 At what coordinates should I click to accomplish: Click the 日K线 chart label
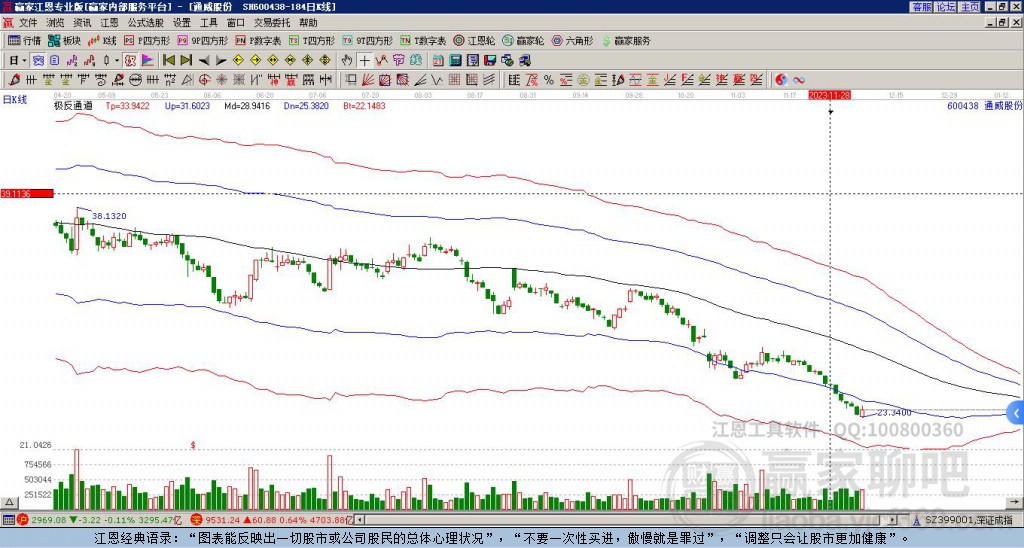point(15,100)
